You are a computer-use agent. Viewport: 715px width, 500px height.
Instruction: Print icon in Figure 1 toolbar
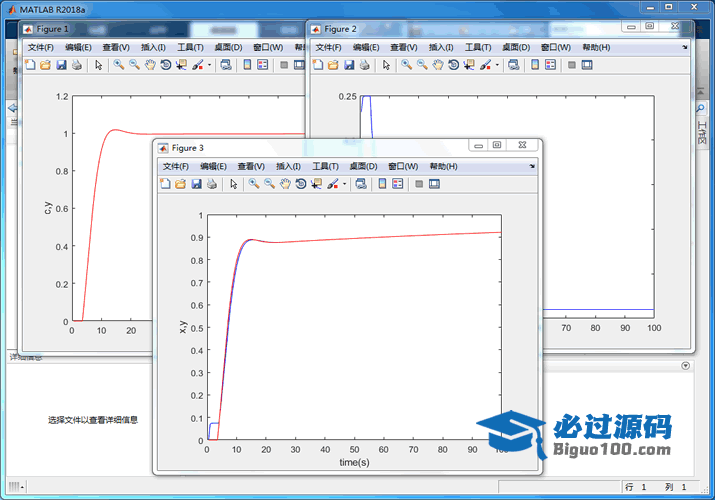click(77, 65)
